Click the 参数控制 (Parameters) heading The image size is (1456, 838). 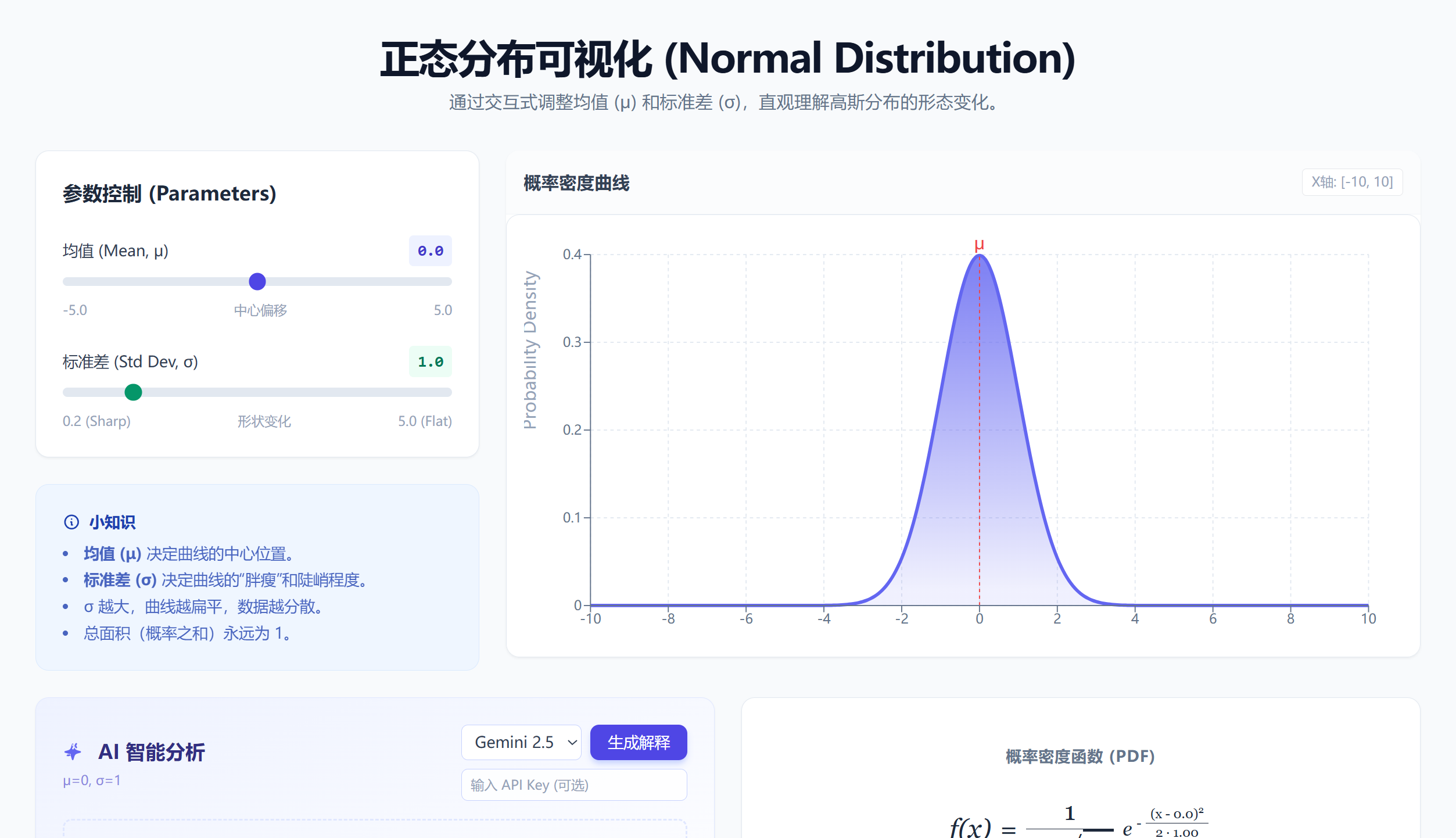169,194
